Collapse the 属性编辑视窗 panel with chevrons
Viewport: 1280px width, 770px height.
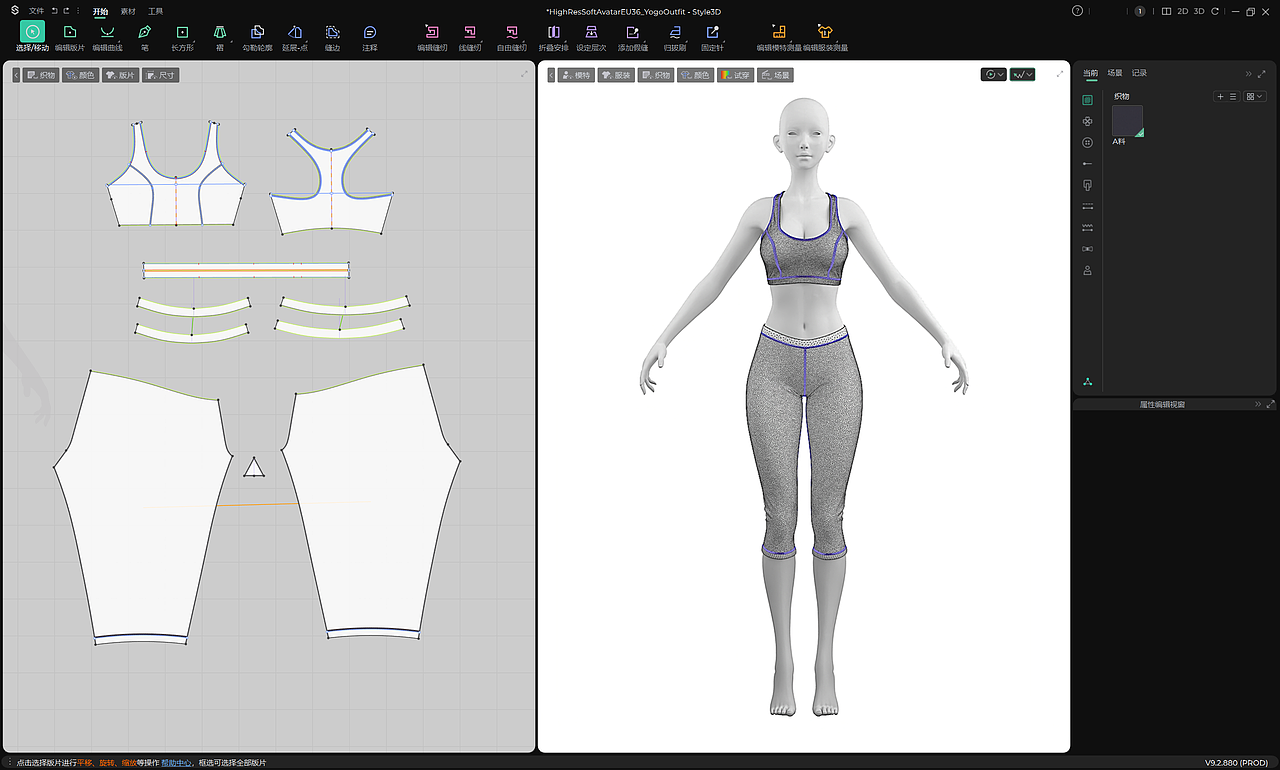pyautogui.click(x=1258, y=404)
